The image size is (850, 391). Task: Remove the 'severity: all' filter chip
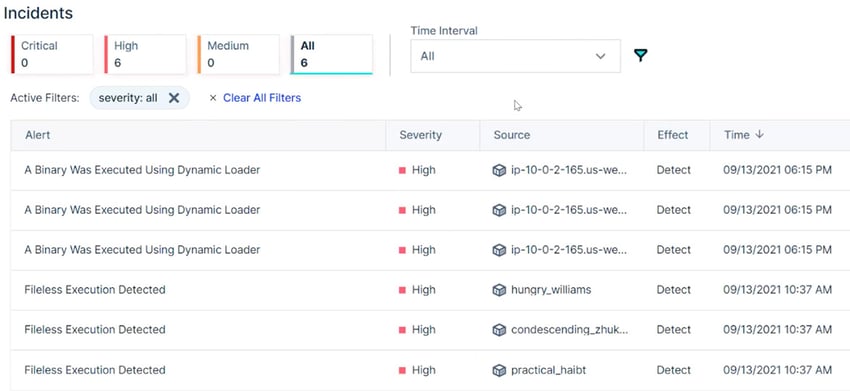point(173,98)
